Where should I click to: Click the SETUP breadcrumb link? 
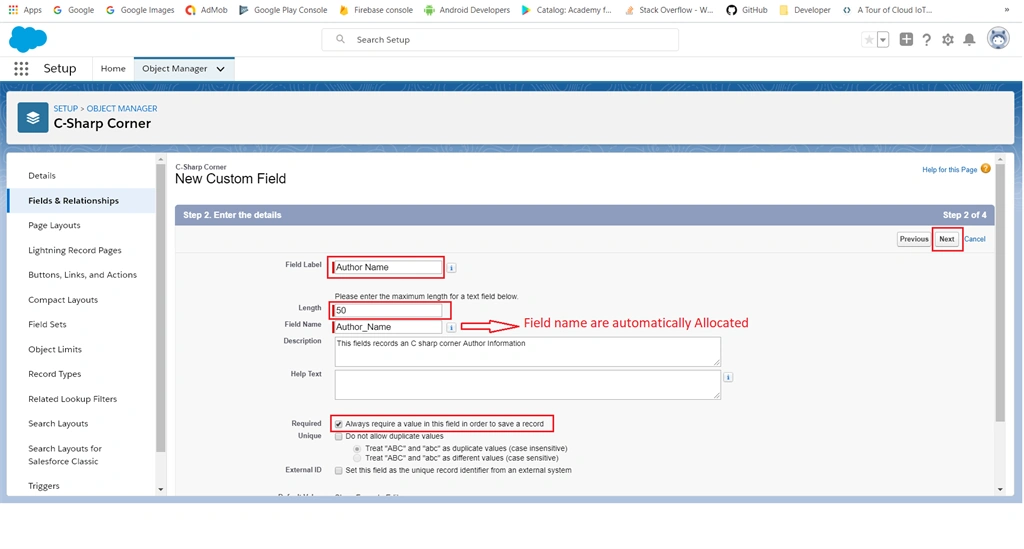tap(65, 108)
